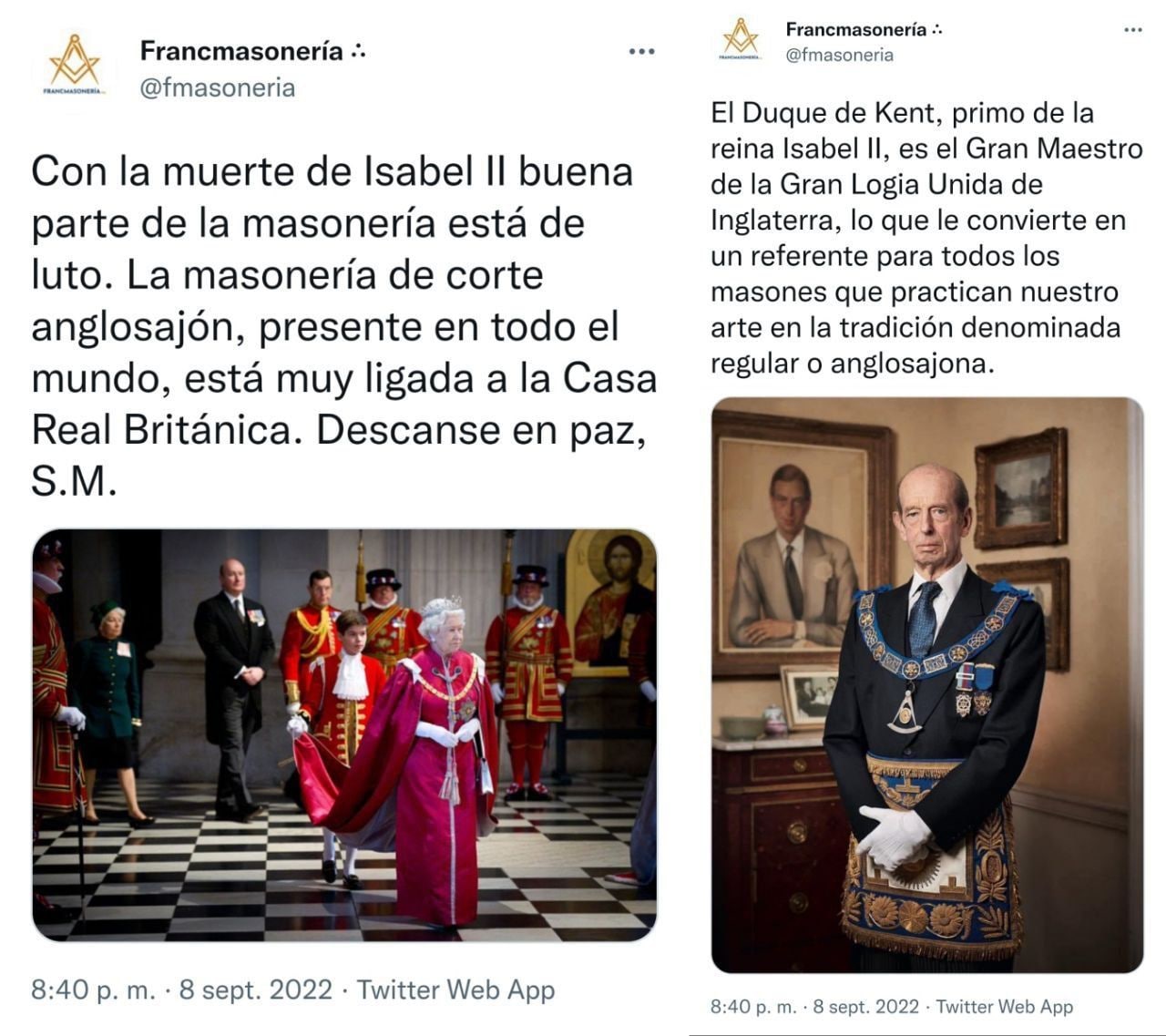
Task: Open the right tweet's three-dot more menu
Action: pyautogui.click(x=1133, y=30)
